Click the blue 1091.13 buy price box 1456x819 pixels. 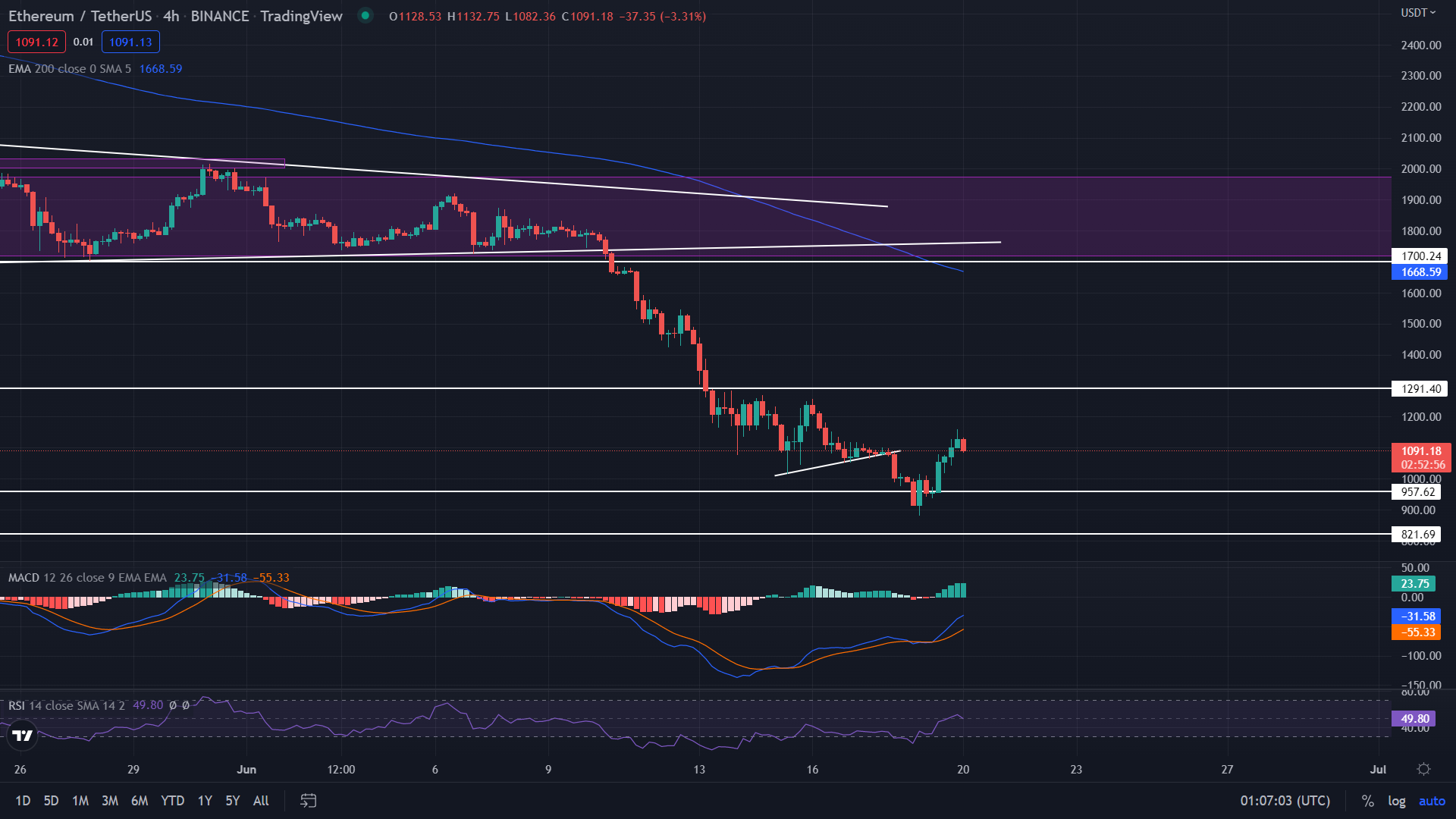(x=130, y=42)
